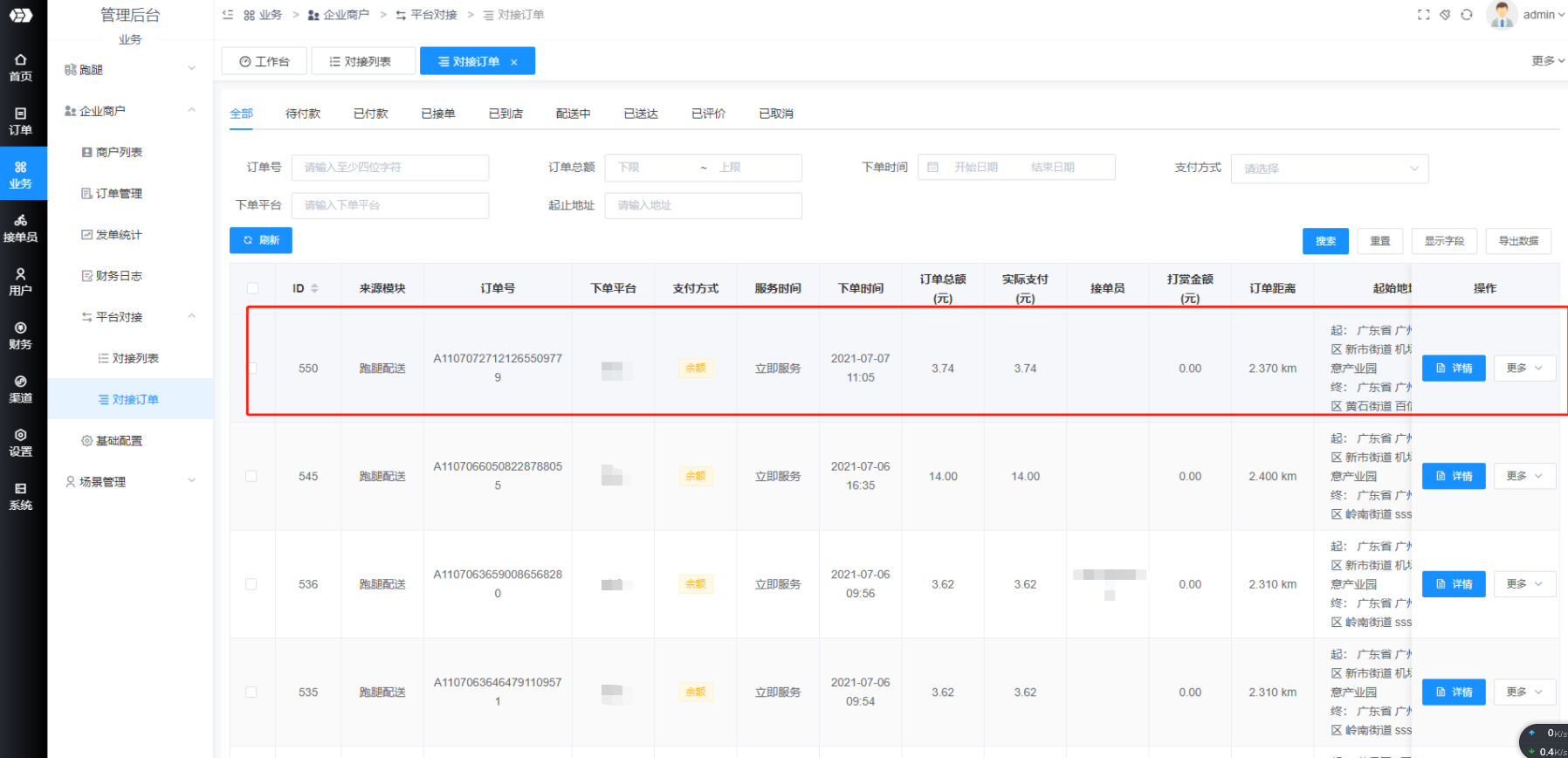Click the refresh icon beside the fullscreen icon
The width and height of the screenshot is (1568, 758).
[1467, 15]
